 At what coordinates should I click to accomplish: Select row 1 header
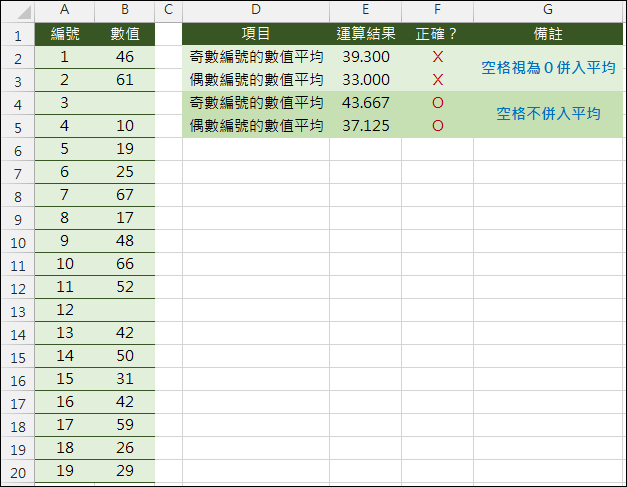point(18,35)
